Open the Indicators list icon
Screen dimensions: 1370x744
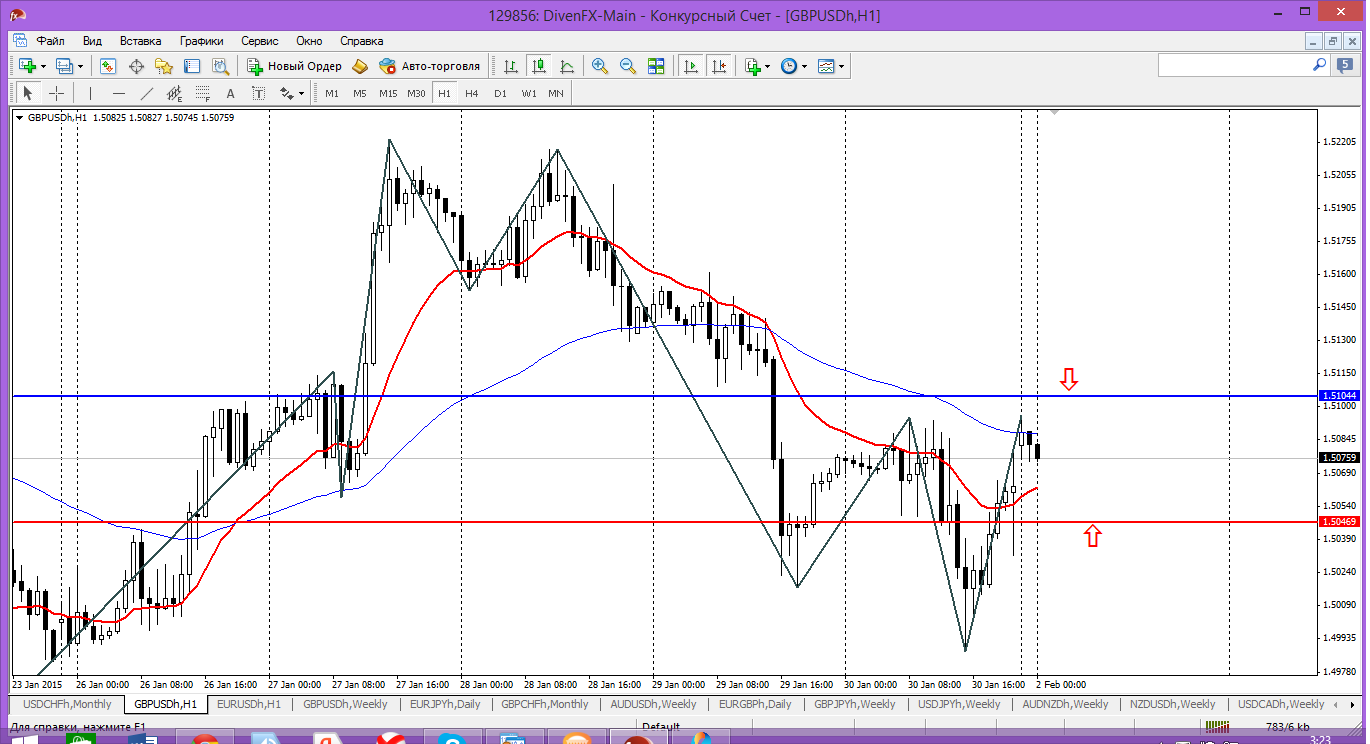pyautogui.click(x=752, y=66)
